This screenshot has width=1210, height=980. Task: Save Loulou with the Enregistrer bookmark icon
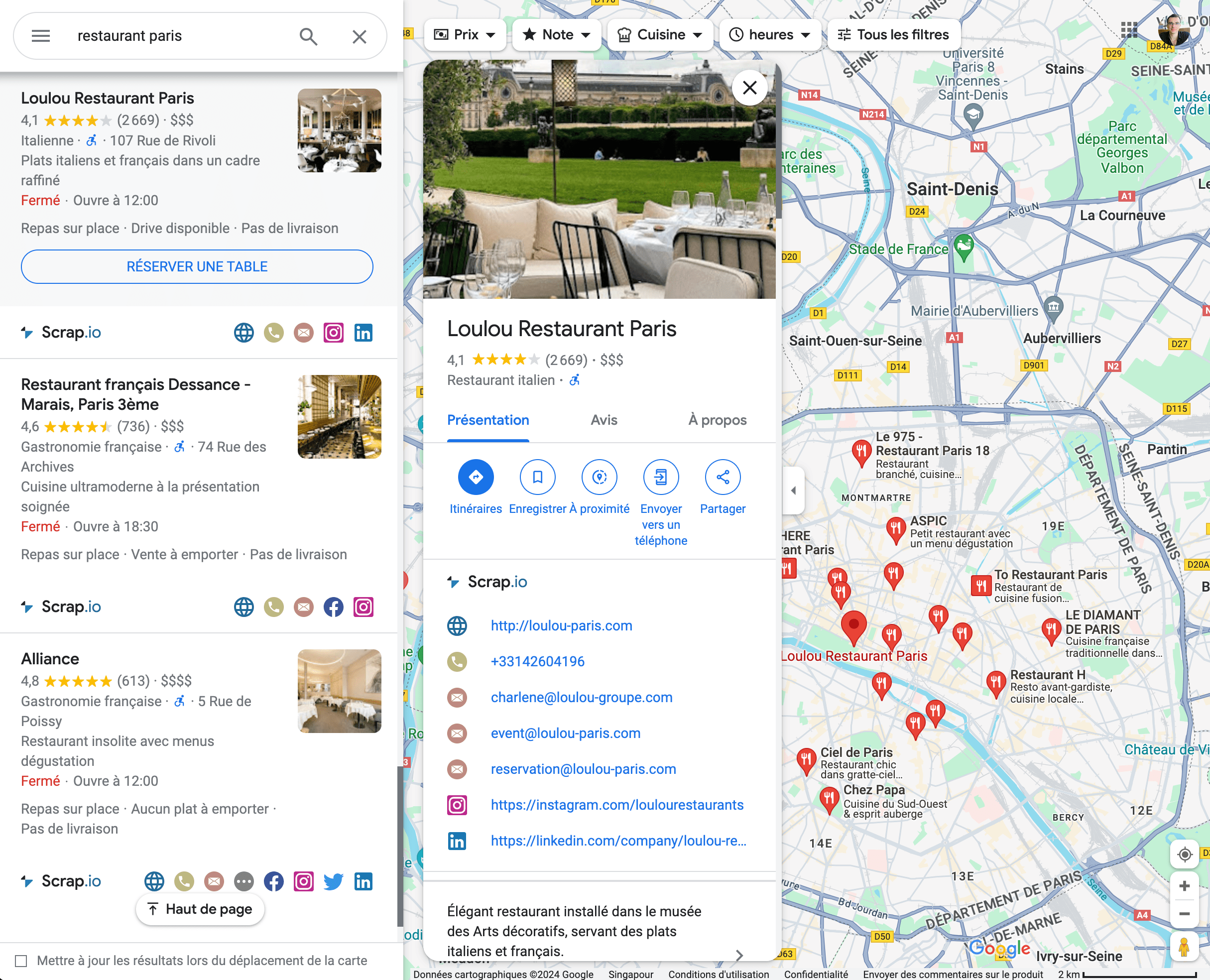[x=537, y=477]
